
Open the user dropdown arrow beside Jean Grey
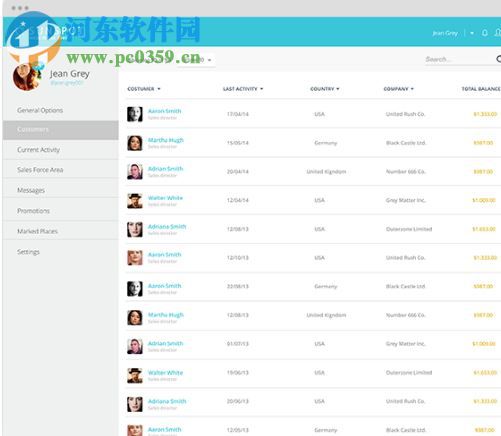tap(472, 33)
